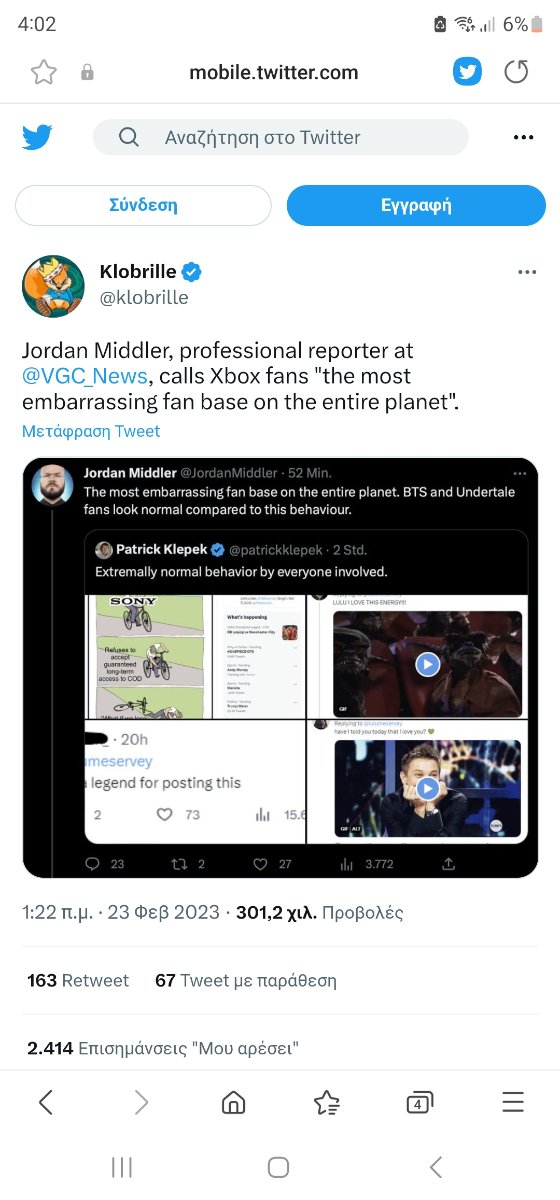
Task: Click the Αναζήτηση στο Twitter search field
Action: coord(281,137)
